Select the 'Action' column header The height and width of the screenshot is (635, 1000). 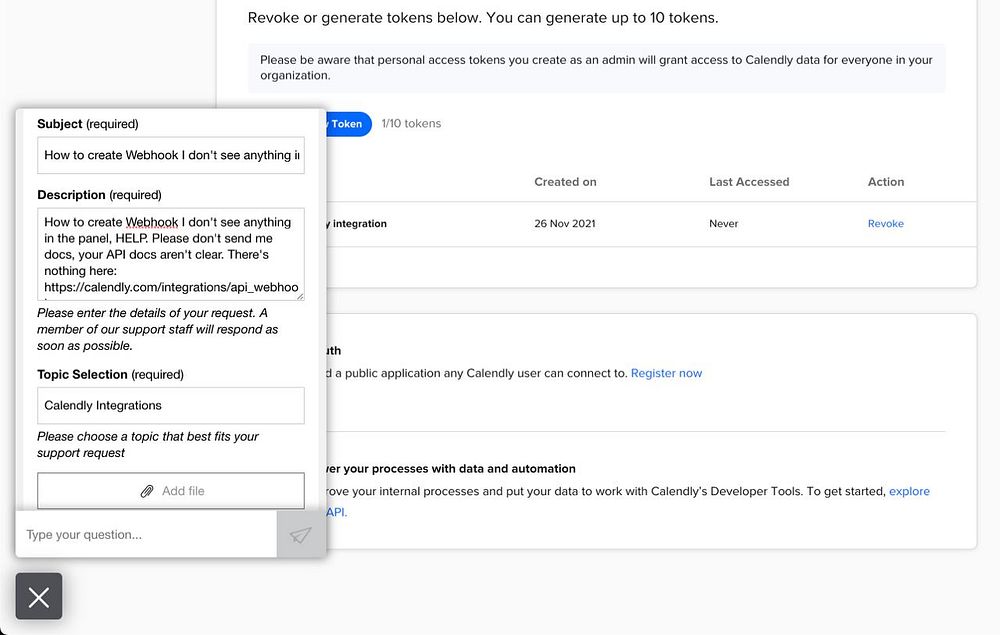[885, 182]
